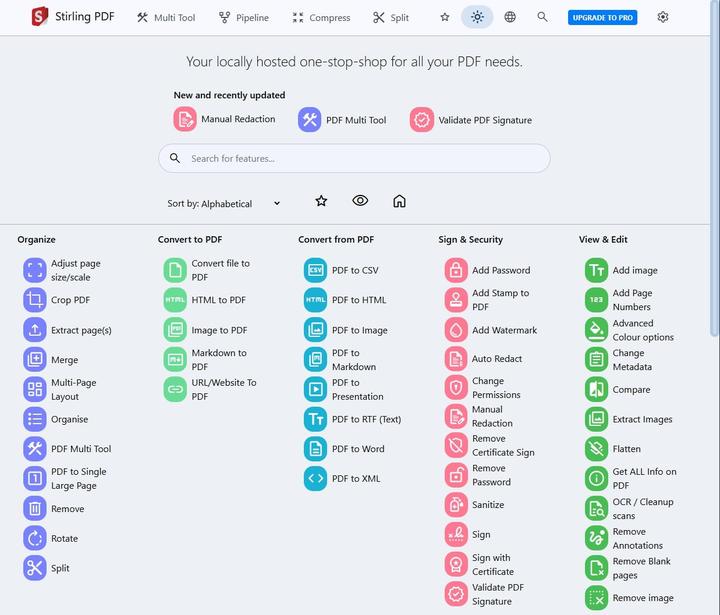
Task: Click the Search for features field
Action: point(354,158)
